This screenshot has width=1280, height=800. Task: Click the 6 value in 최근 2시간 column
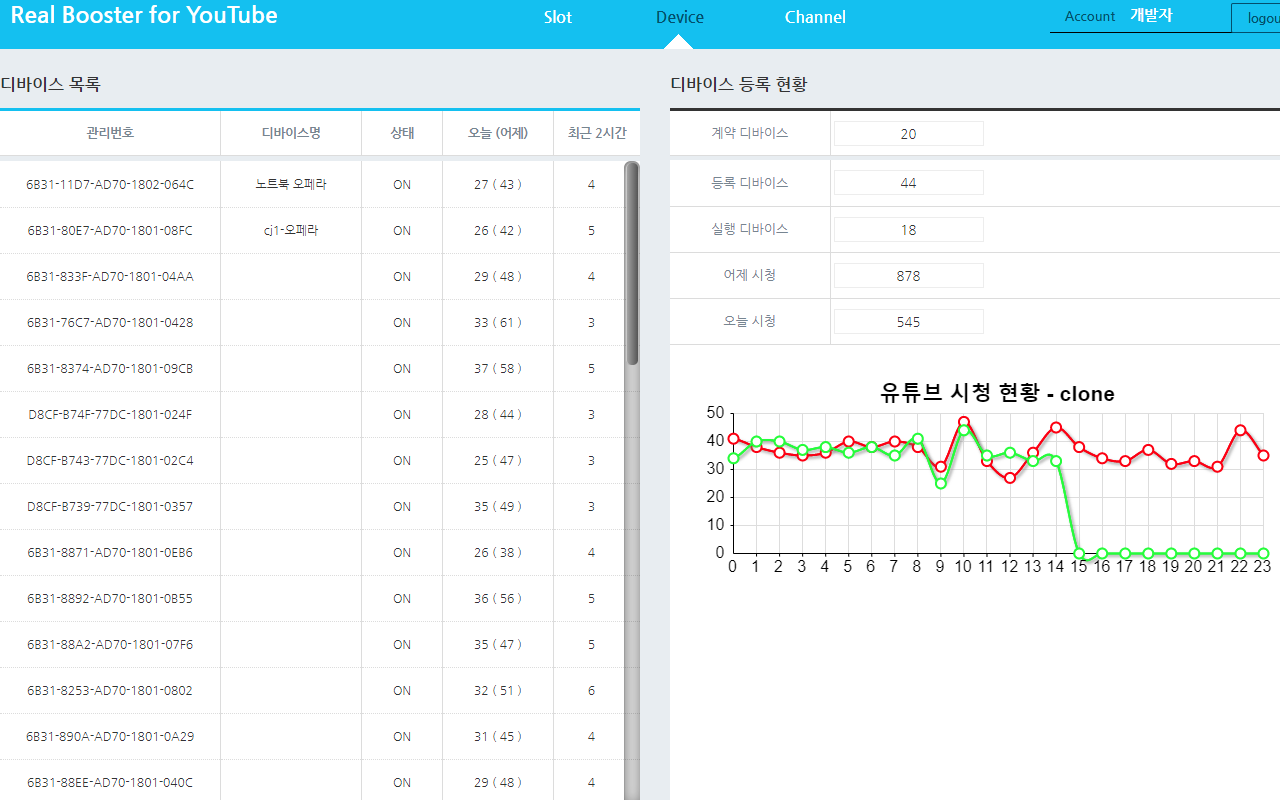click(592, 691)
